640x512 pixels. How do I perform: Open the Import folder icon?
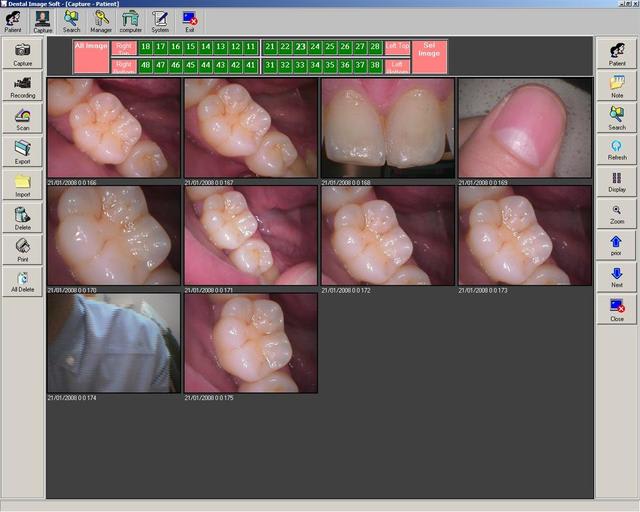point(22,185)
